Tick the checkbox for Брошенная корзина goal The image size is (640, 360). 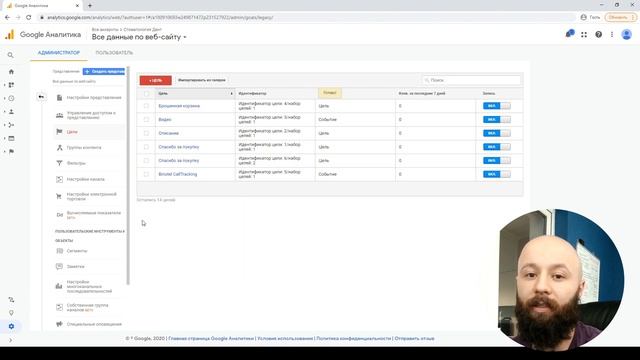(x=146, y=106)
